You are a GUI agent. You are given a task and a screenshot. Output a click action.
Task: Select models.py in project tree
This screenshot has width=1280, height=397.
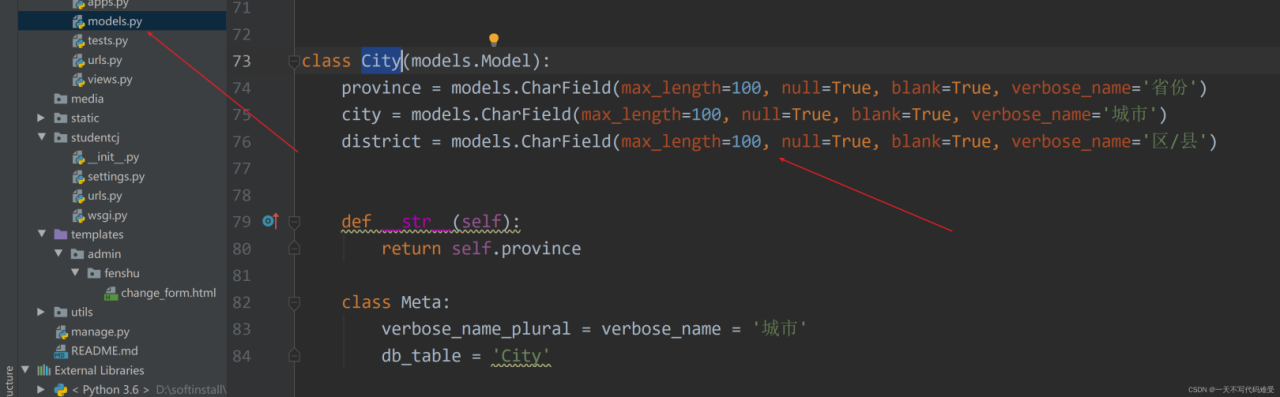[115, 21]
